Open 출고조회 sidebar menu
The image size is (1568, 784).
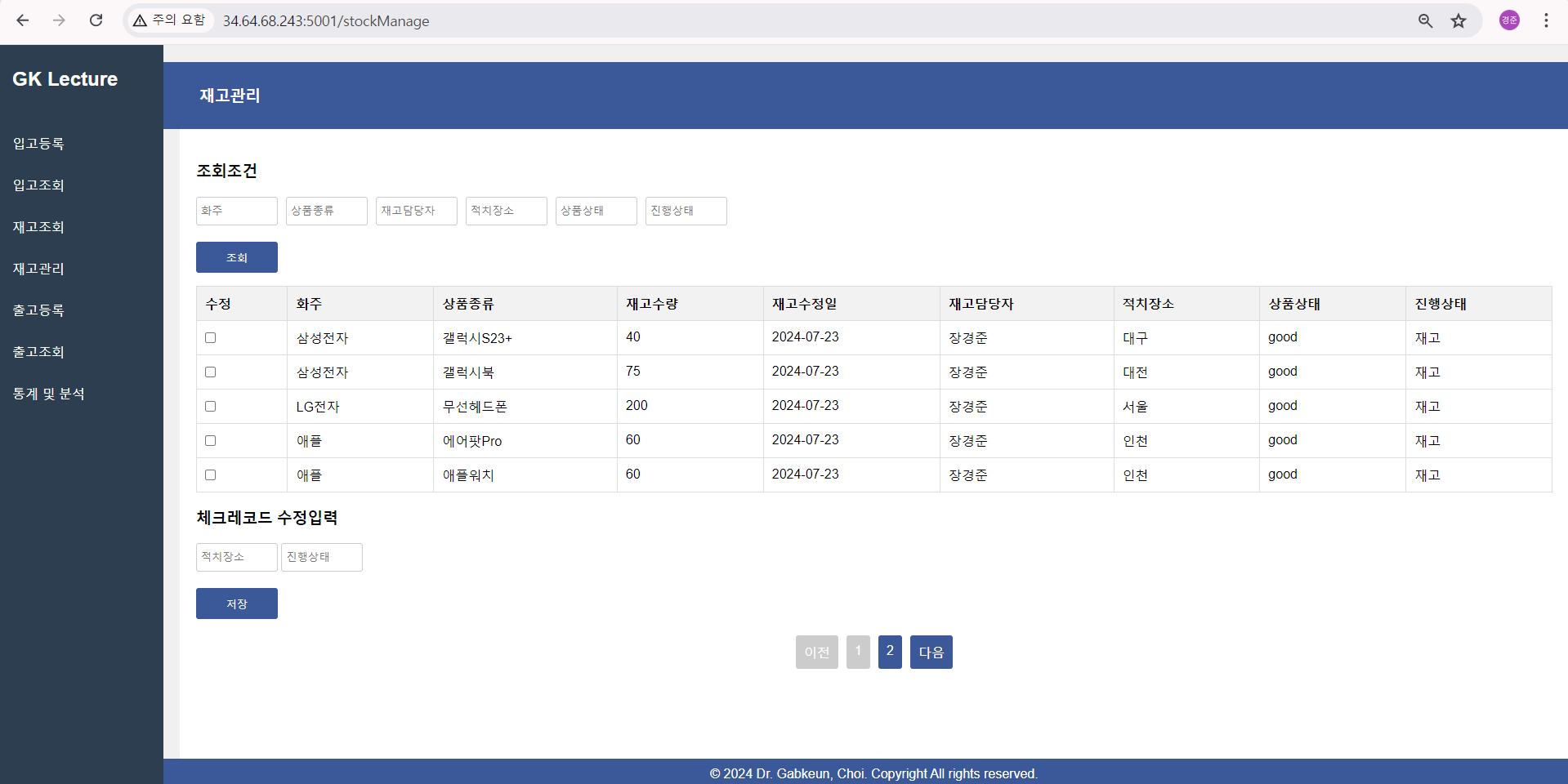38,352
